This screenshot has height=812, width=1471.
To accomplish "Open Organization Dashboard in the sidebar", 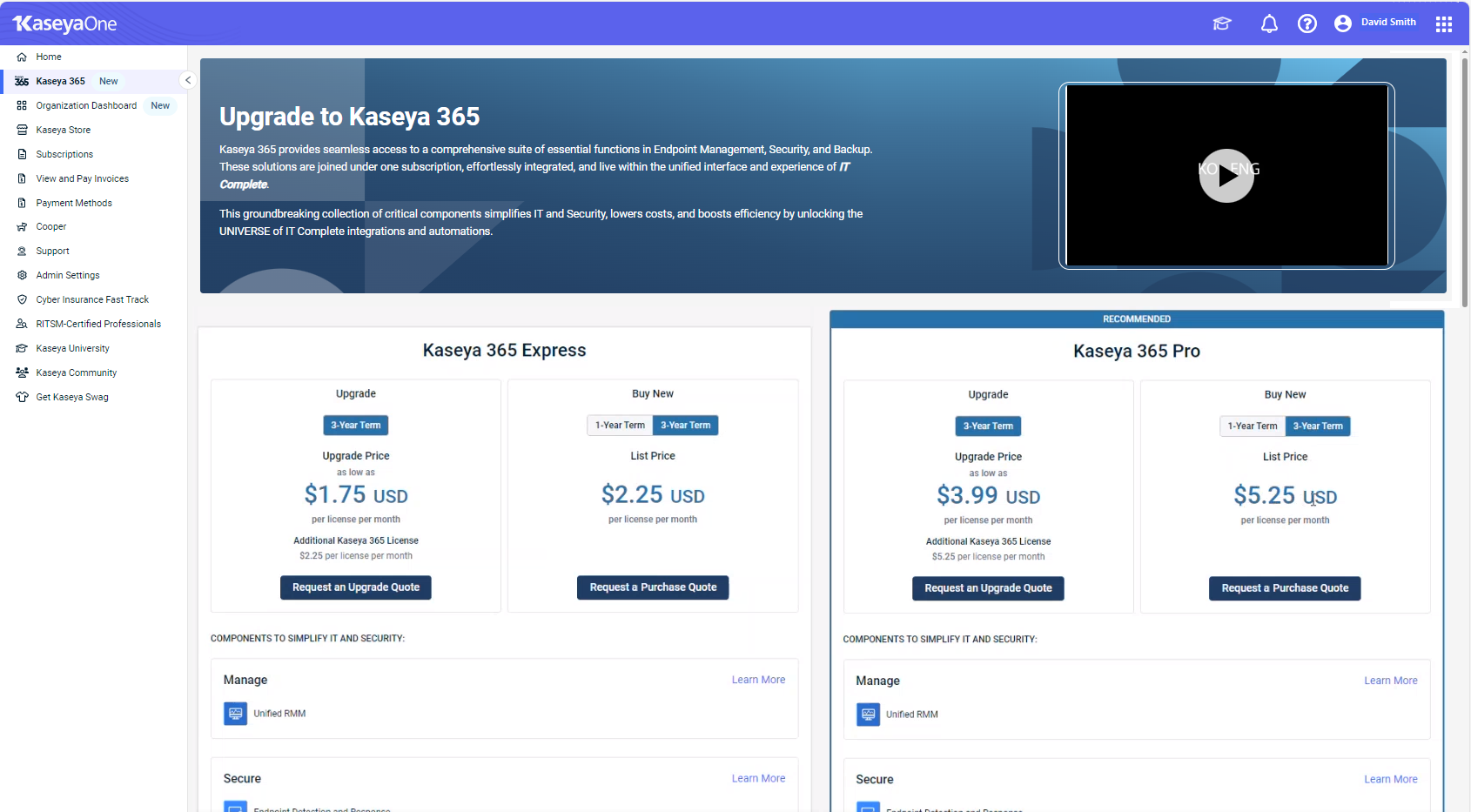I will click(x=86, y=105).
